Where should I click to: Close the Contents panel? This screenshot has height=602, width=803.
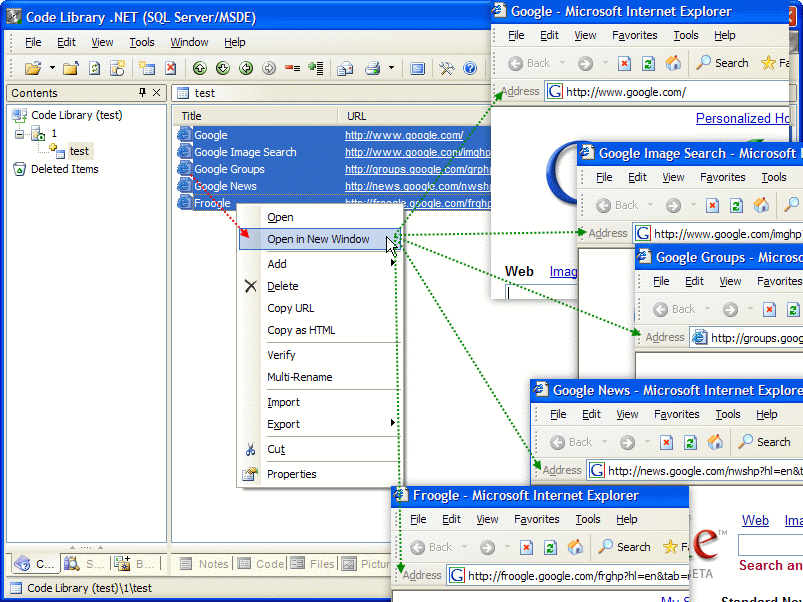pos(157,93)
